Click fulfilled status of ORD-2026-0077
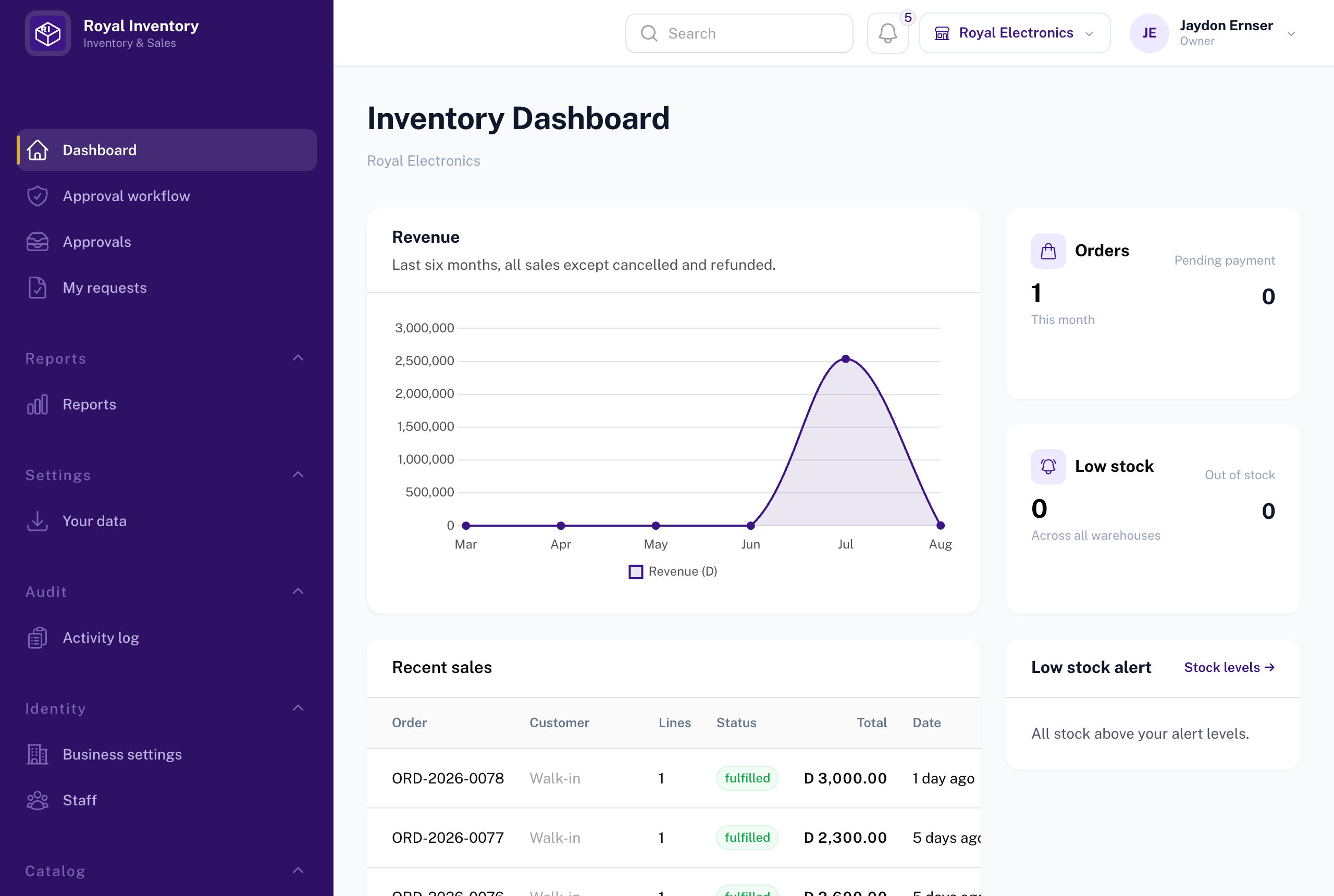This screenshot has width=1334, height=896. pos(747,838)
